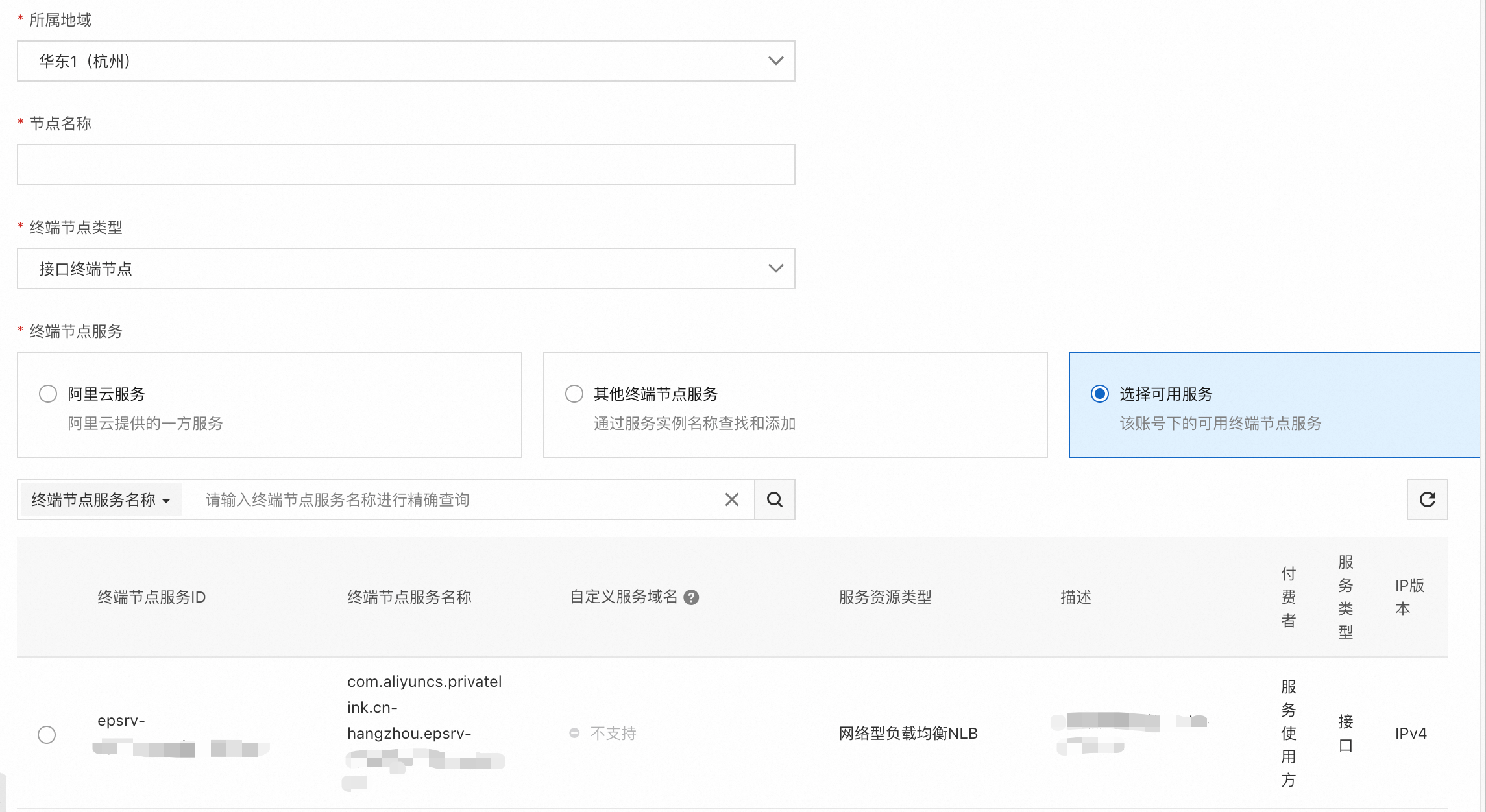
Task: Click inside the 节点名称 input field
Action: click(x=406, y=165)
